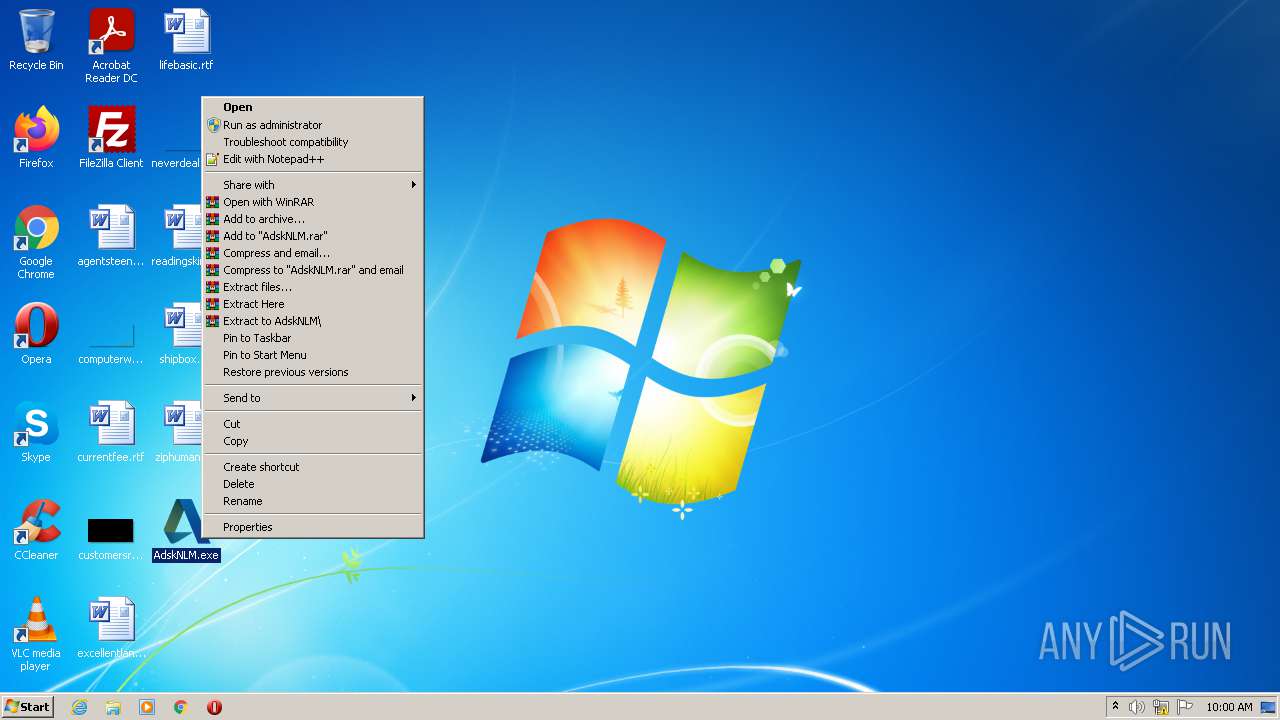1280x720 pixels.
Task: Open Chrome from the taskbar
Action: point(181,707)
